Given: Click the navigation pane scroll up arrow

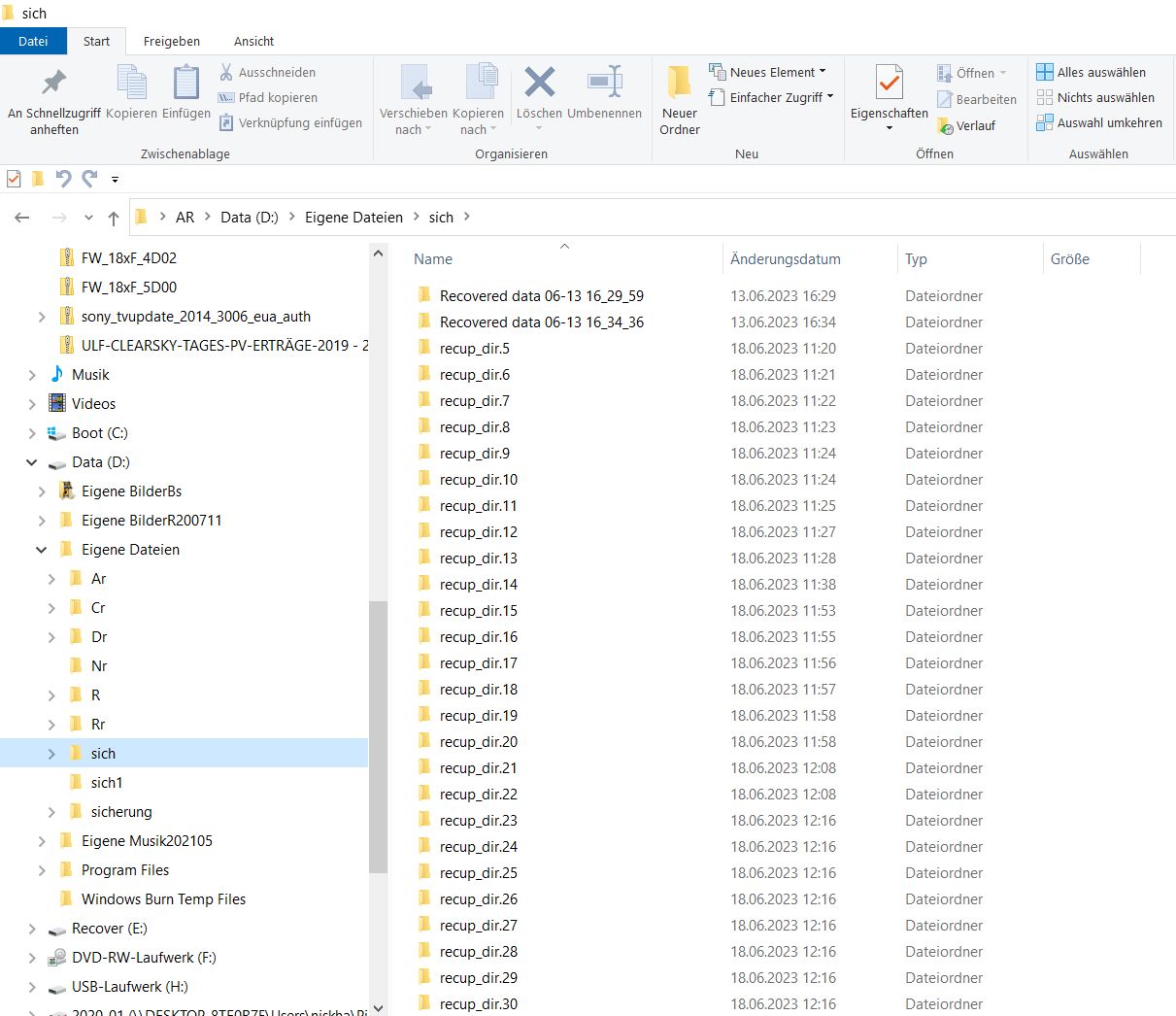Looking at the screenshot, I should [x=378, y=254].
